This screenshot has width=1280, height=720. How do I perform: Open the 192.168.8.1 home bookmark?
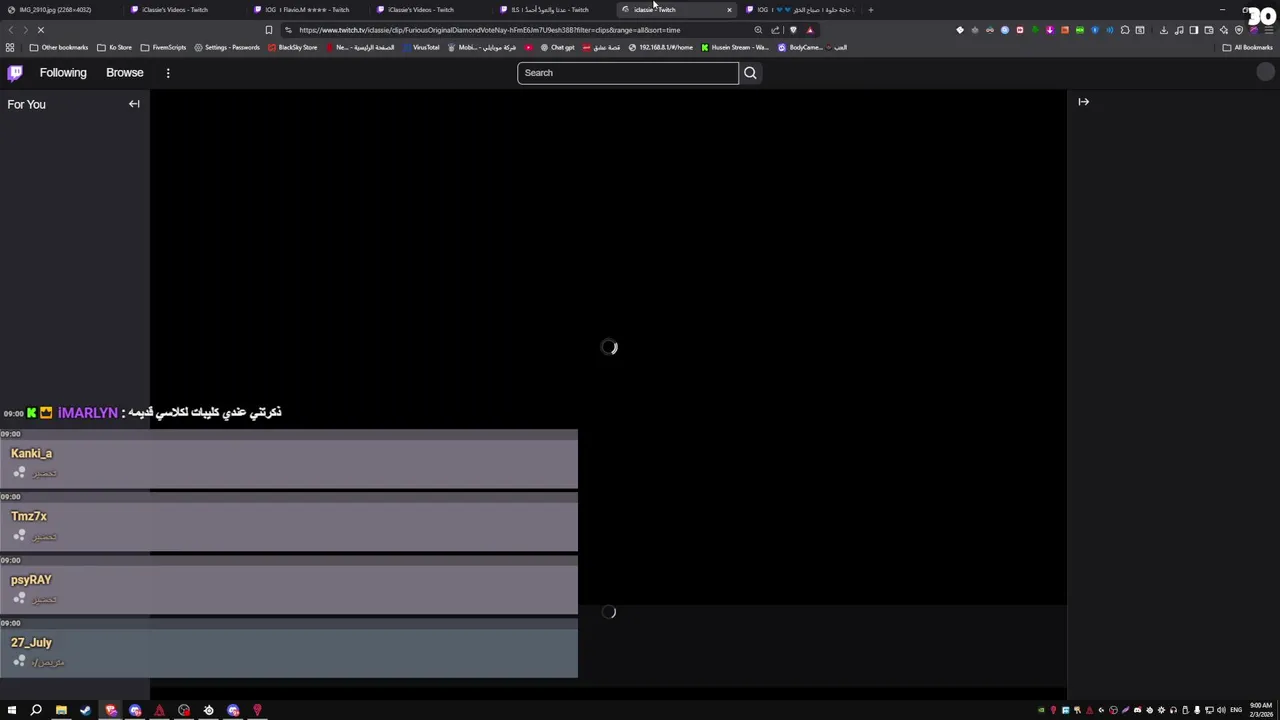click(x=660, y=47)
